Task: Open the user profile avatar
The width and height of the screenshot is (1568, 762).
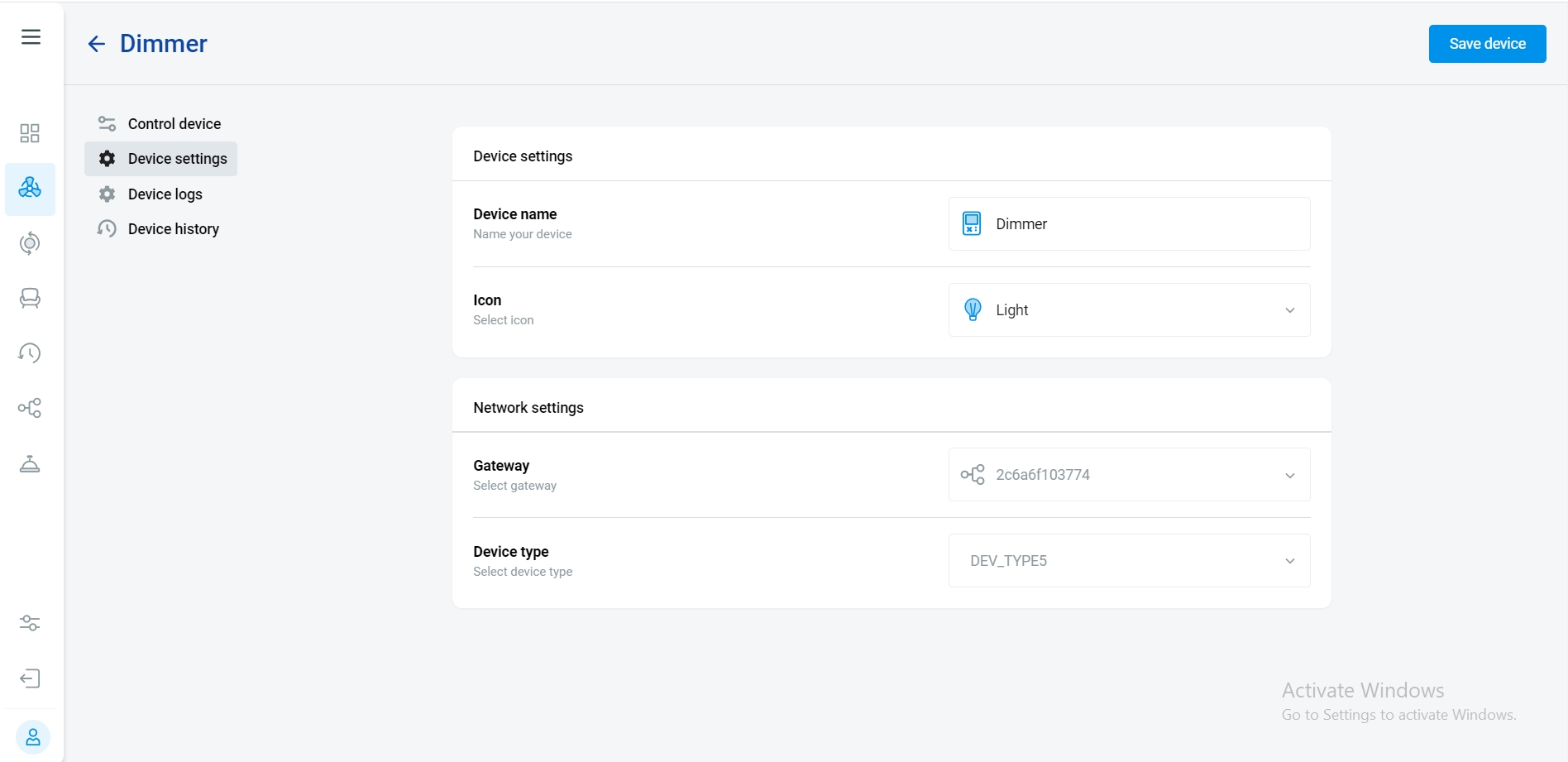Action: click(x=33, y=736)
